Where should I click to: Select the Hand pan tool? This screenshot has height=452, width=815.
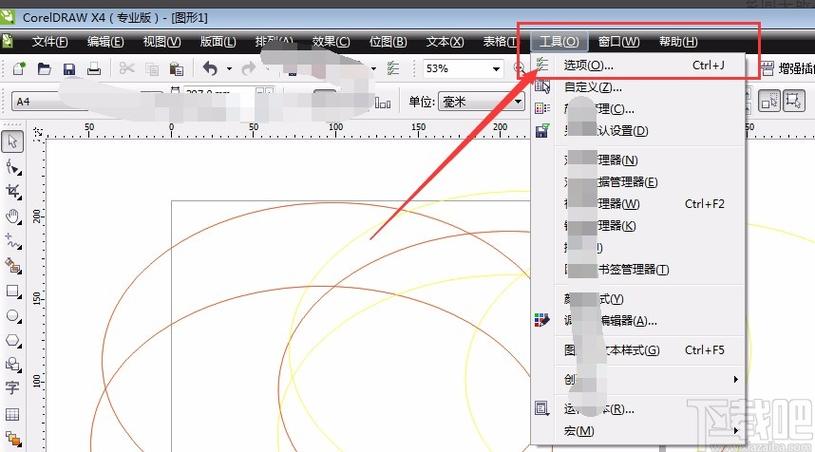click(13, 216)
